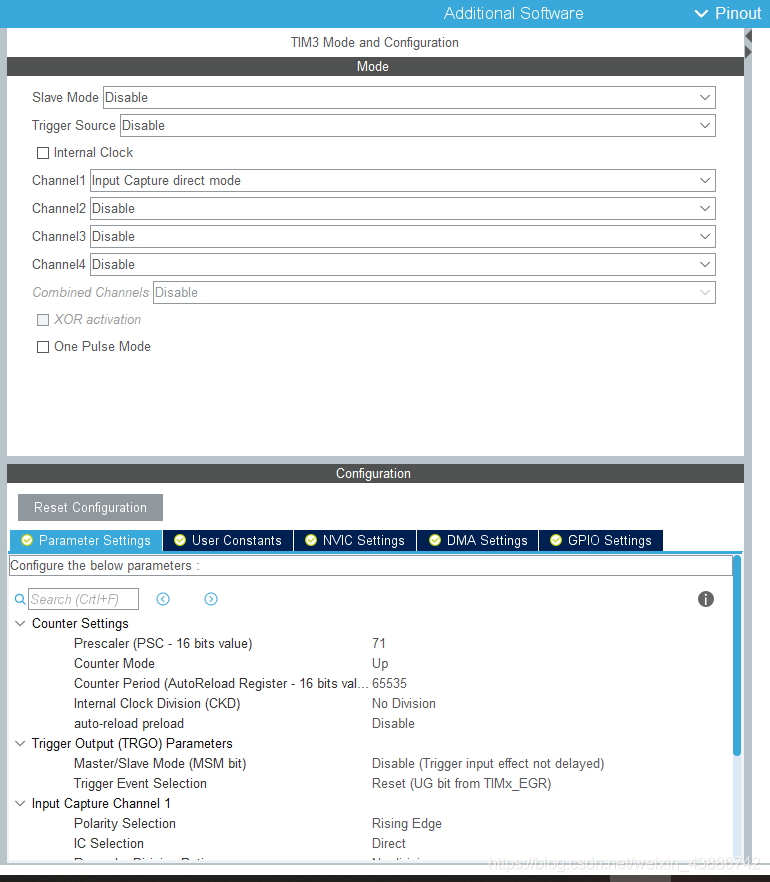
Task: Click the parameter Search field
Action: point(83,599)
